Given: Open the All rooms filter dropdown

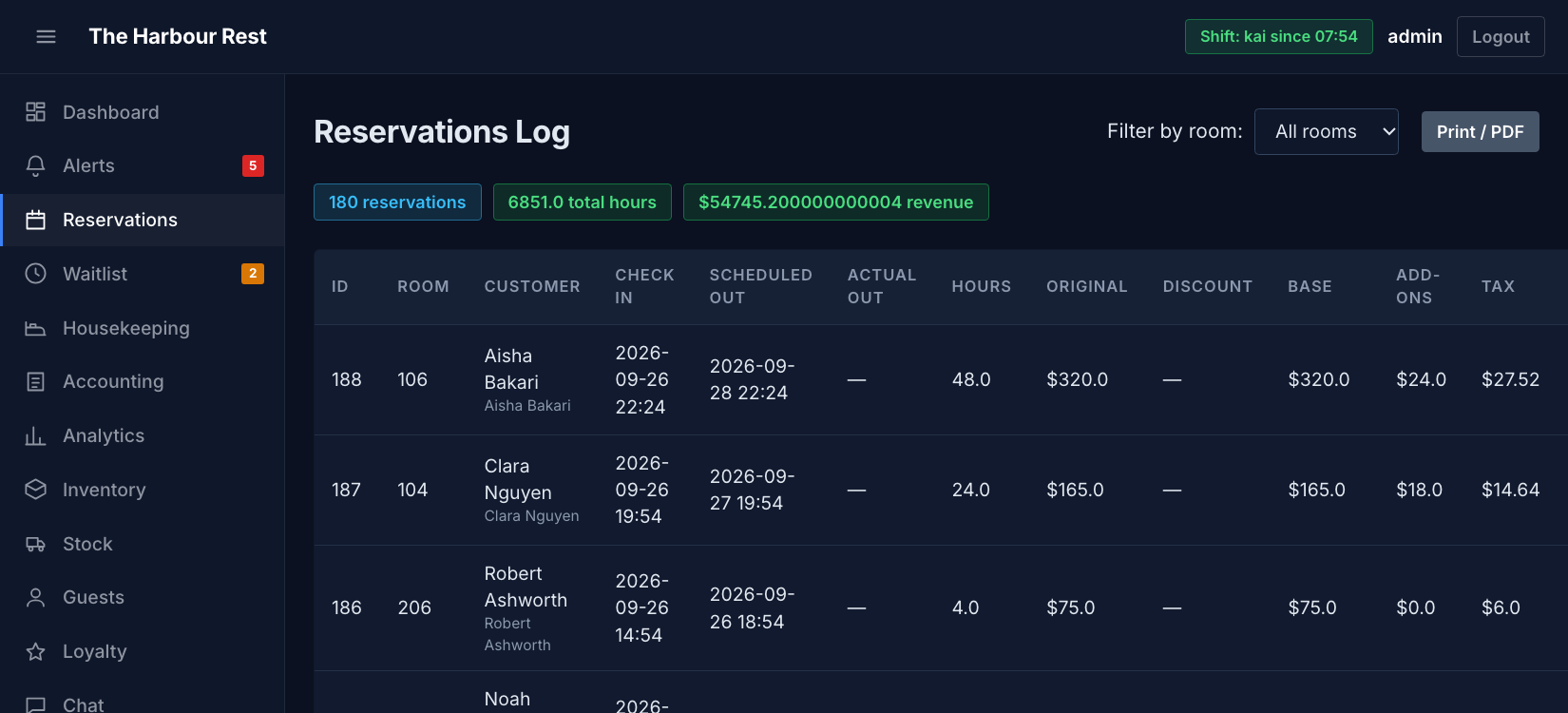Looking at the screenshot, I should tap(1326, 131).
